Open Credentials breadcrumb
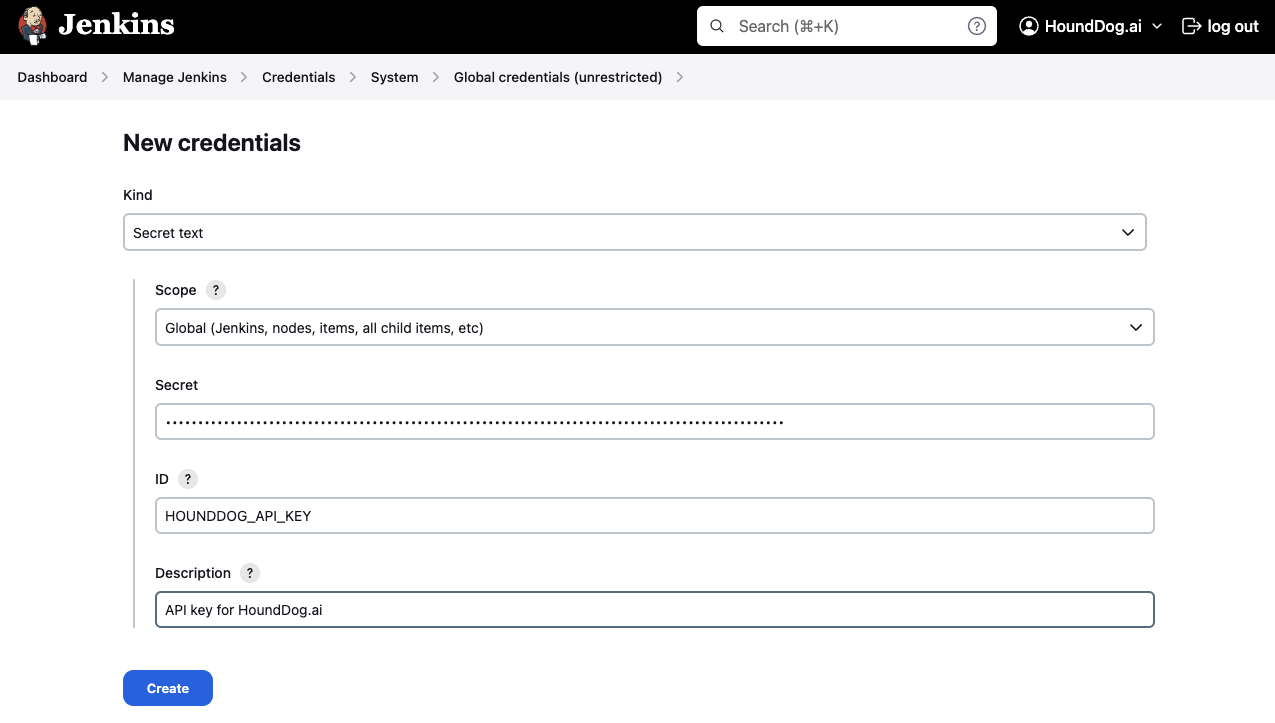This screenshot has height=723, width=1275. 299,77
